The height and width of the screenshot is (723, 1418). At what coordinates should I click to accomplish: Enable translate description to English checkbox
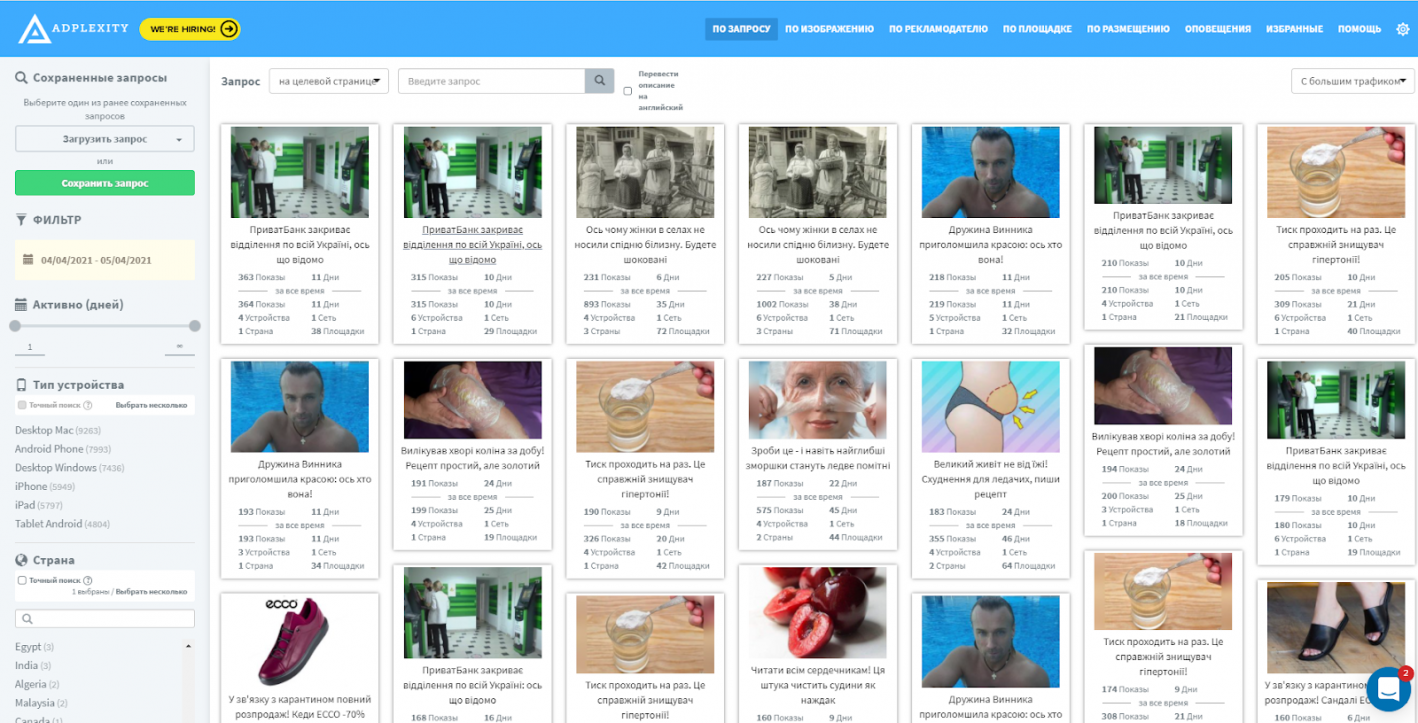pos(628,91)
